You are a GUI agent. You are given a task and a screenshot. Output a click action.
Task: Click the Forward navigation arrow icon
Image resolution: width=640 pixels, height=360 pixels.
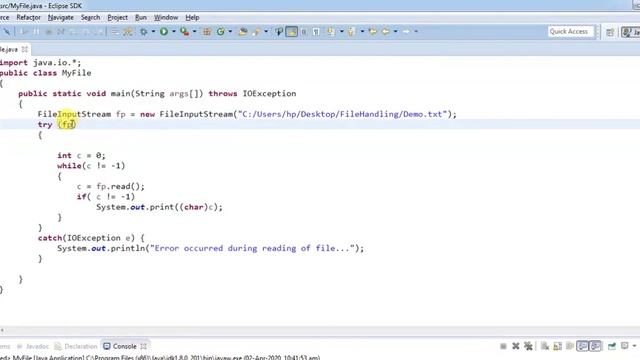406,31
